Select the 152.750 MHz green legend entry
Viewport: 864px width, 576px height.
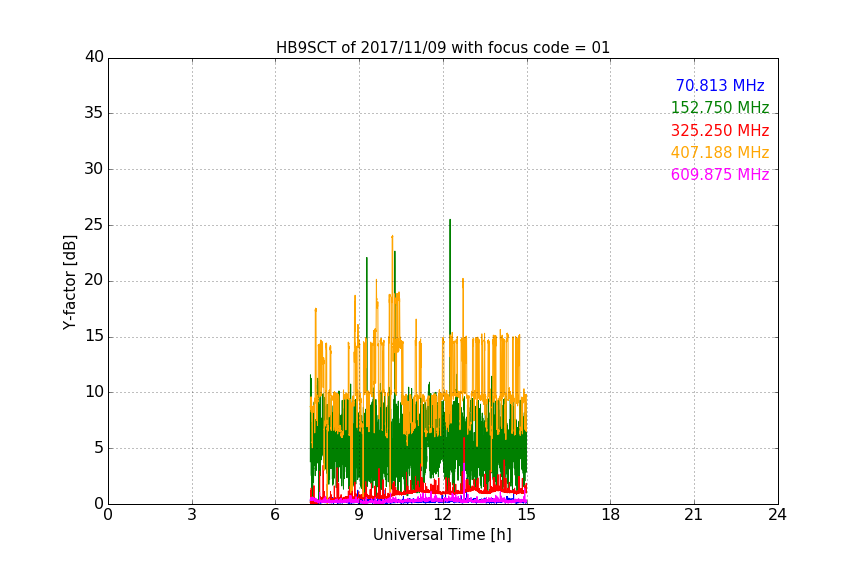[x=719, y=108]
